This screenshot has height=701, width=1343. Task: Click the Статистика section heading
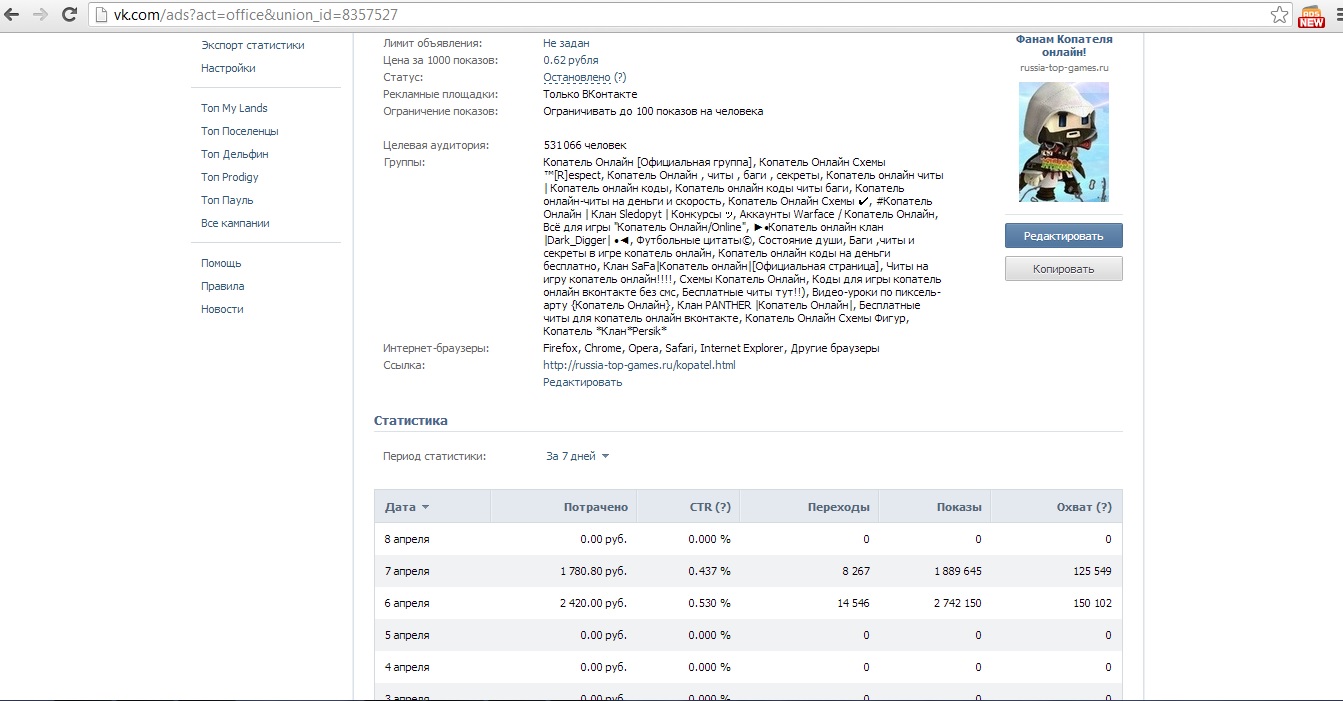click(x=411, y=420)
